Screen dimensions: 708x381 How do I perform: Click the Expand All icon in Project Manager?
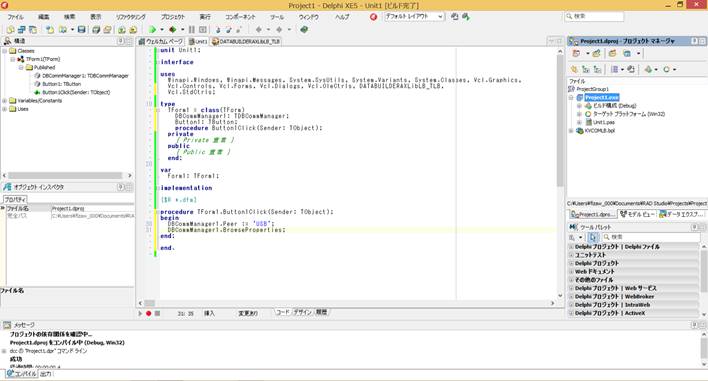point(586,70)
